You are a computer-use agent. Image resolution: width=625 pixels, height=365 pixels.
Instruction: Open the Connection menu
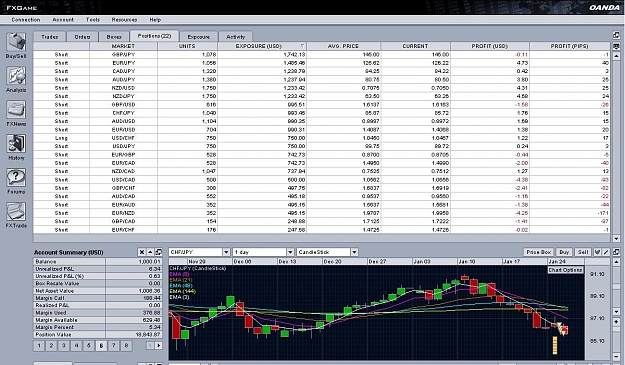(26, 20)
